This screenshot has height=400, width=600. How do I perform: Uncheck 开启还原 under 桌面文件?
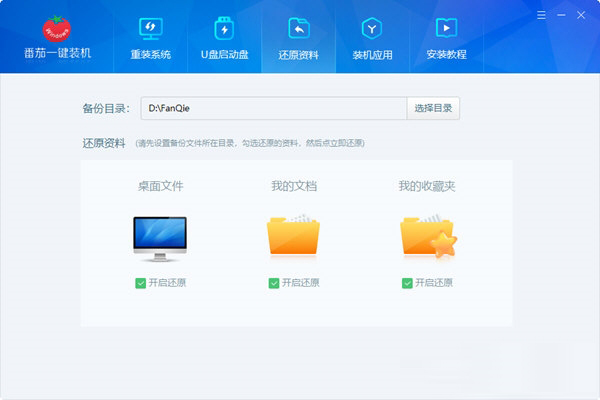coord(140,283)
